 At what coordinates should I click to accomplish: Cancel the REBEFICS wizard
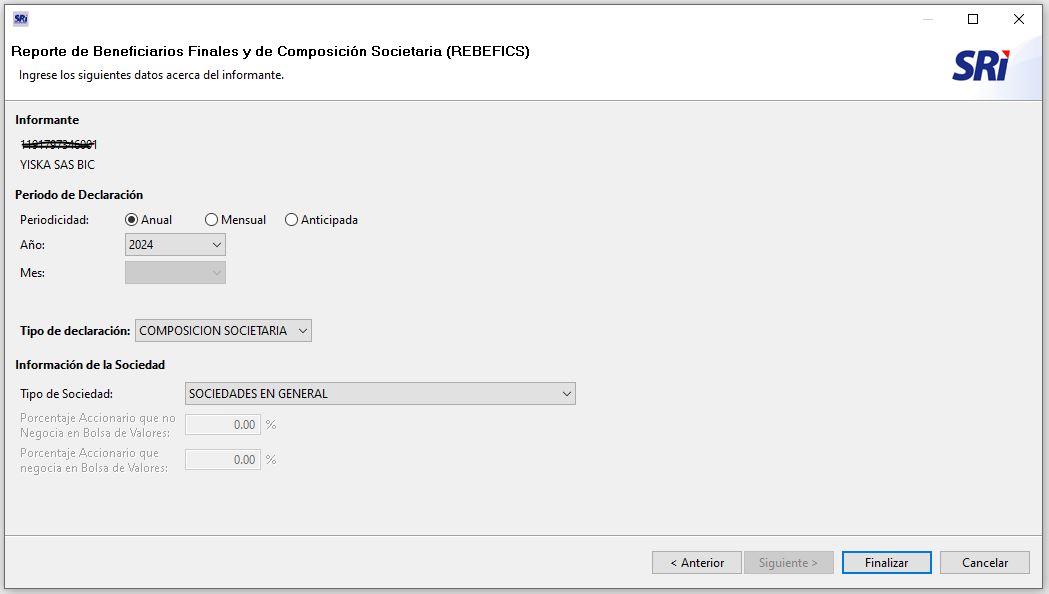[x=985, y=563]
